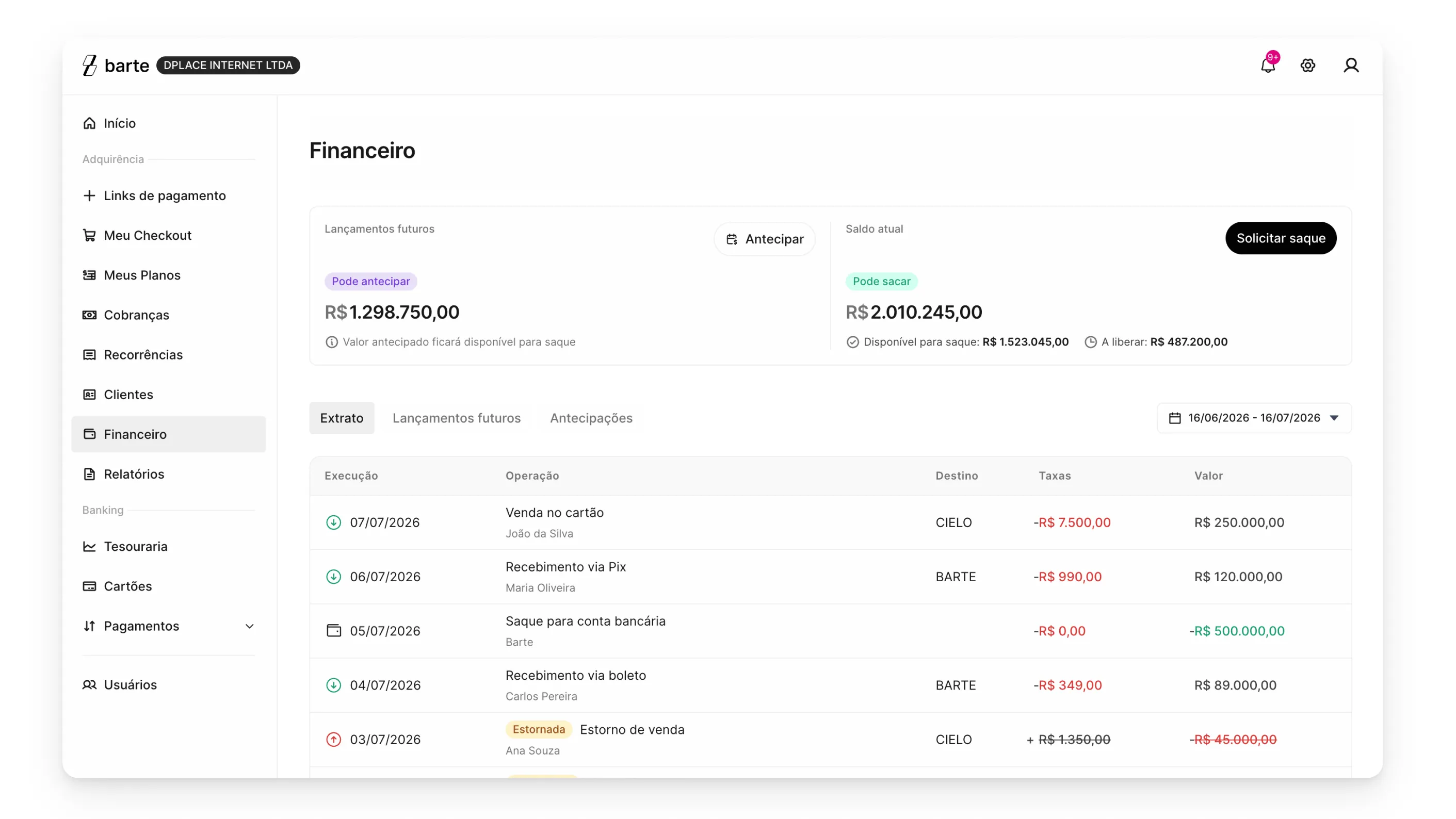Click the Clientes contact card icon
This screenshot has width=1456, height=819.
point(89,394)
